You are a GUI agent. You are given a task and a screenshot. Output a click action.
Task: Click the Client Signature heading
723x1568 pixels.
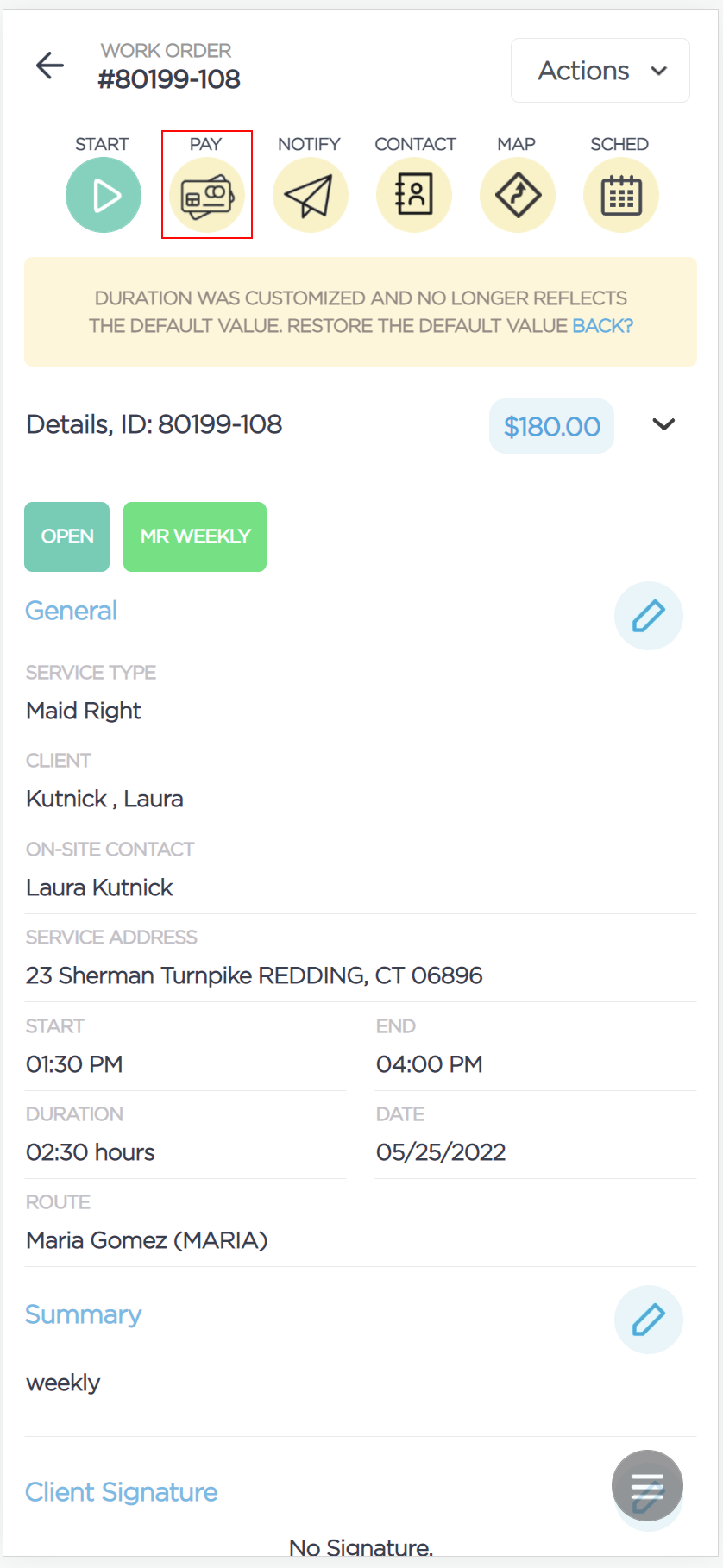122,1492
